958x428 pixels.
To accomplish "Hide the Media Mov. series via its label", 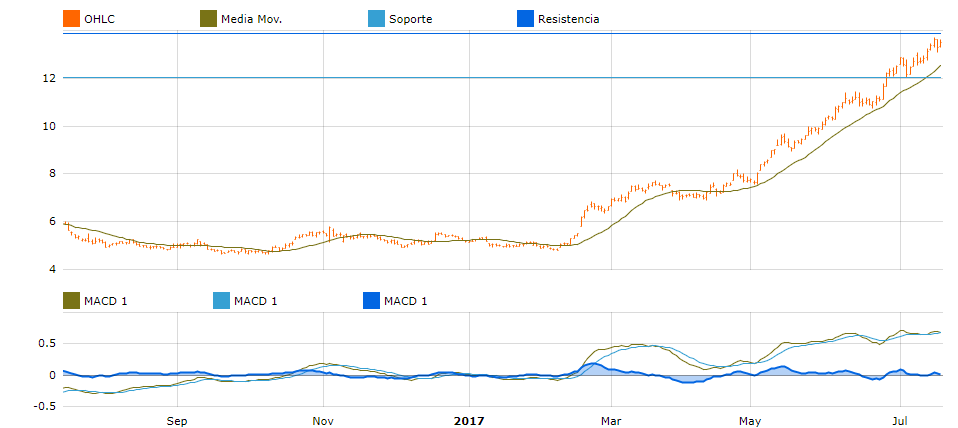I will 251,19.
